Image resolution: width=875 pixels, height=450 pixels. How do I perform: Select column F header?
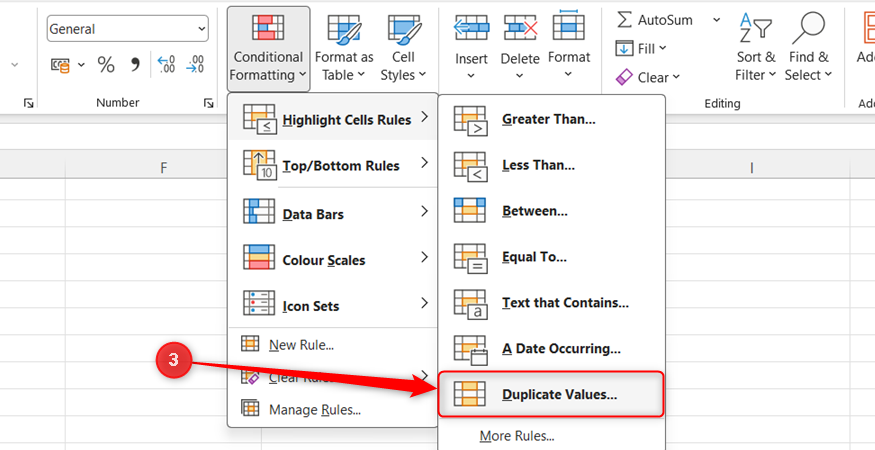164,167
